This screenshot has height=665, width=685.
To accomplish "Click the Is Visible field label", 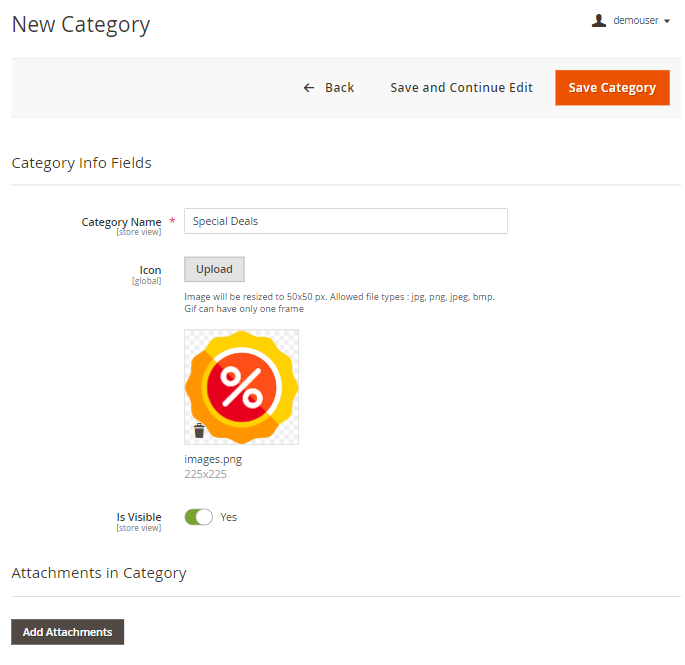I will click(139, 517).
